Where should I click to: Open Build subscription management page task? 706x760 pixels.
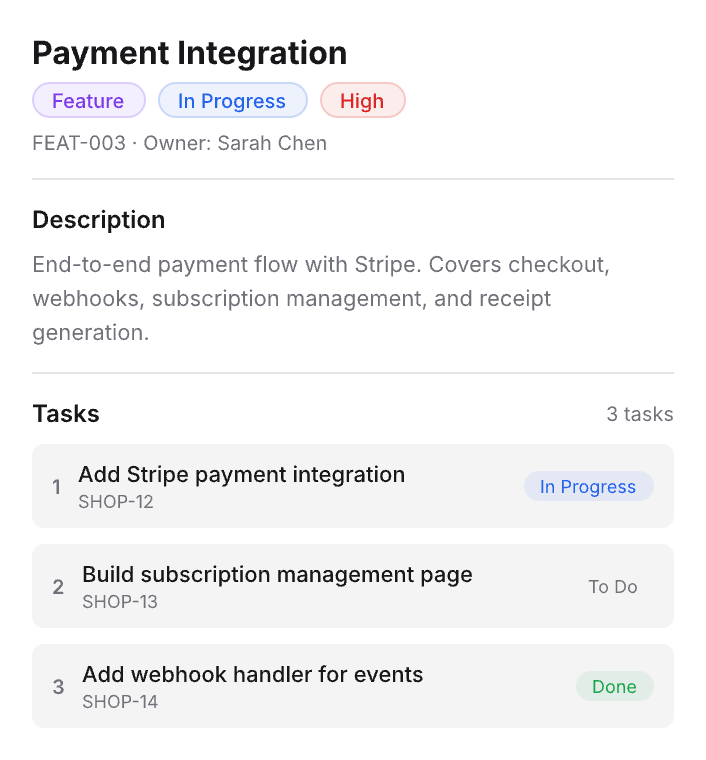[277, 575]
